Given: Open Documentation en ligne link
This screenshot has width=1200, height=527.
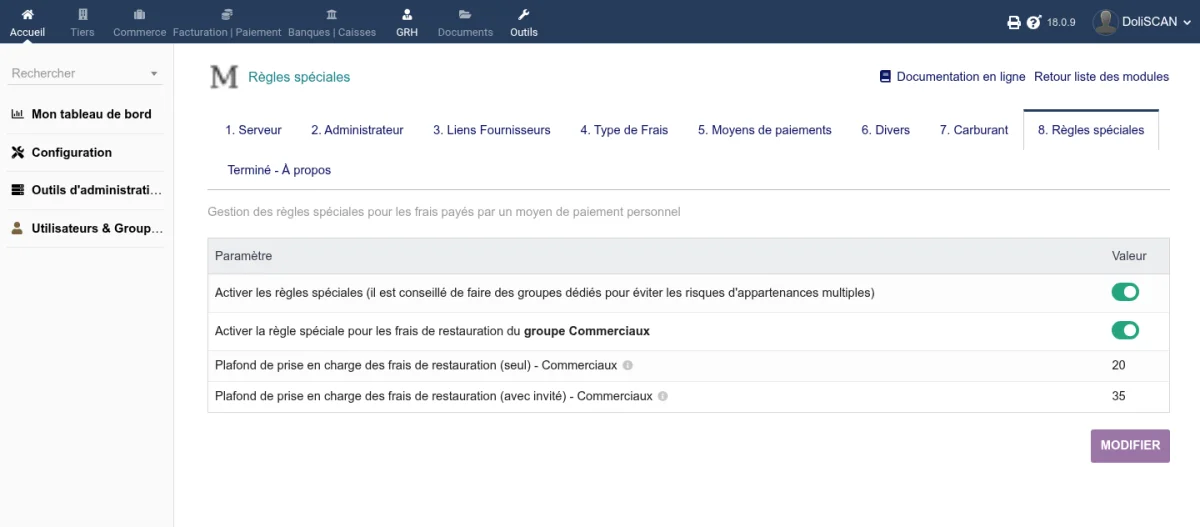Looking at the screenshot, I should (x=961, y=77).
